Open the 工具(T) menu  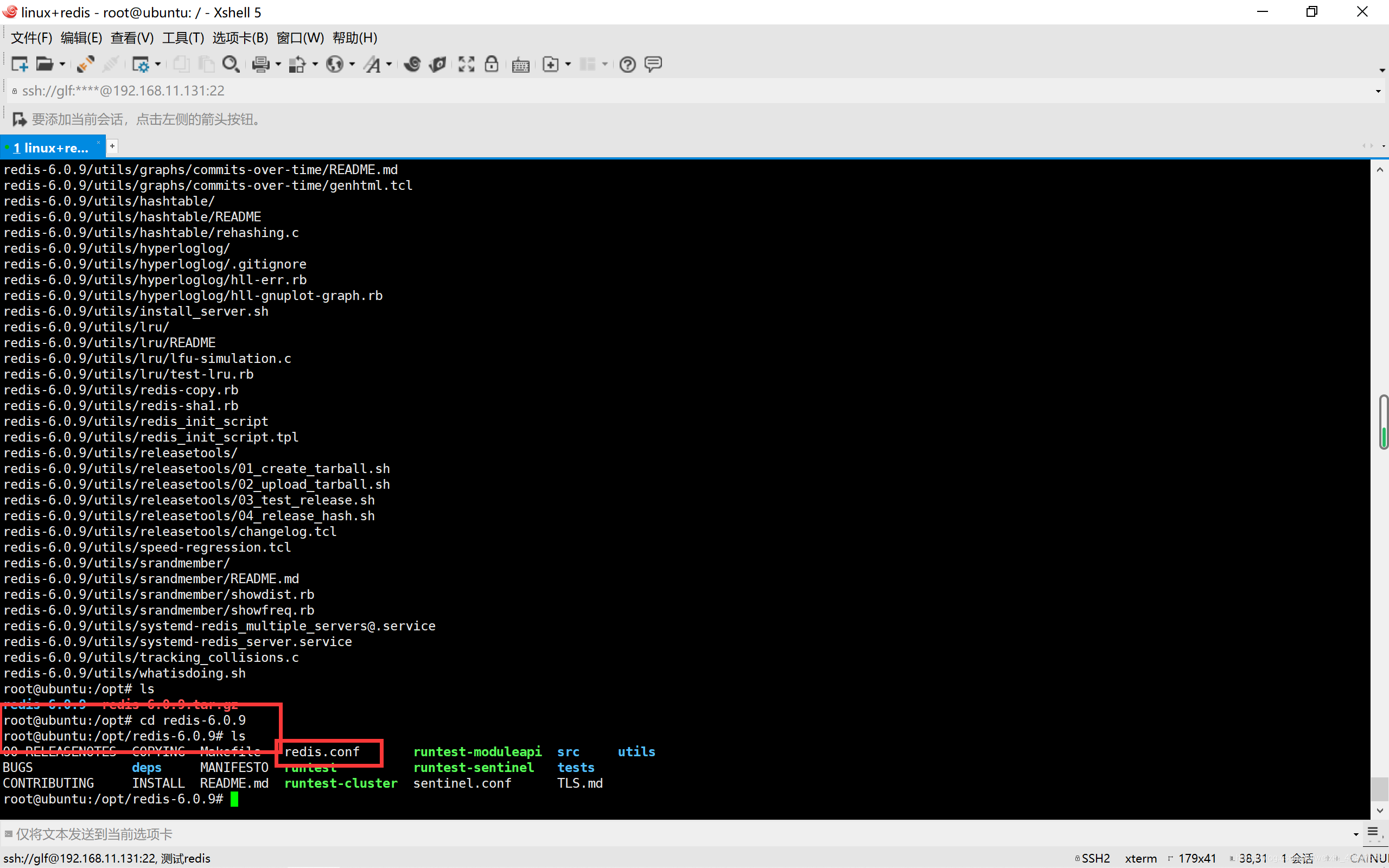pos(183,38)
